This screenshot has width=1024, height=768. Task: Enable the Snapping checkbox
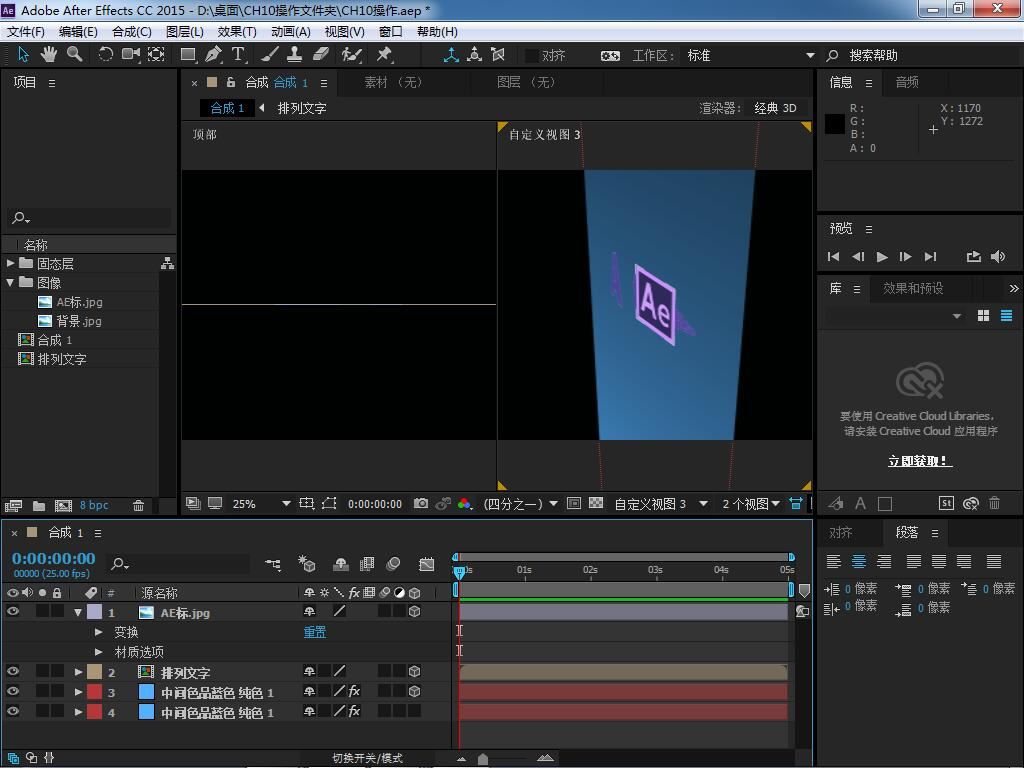tap(532, 56)
